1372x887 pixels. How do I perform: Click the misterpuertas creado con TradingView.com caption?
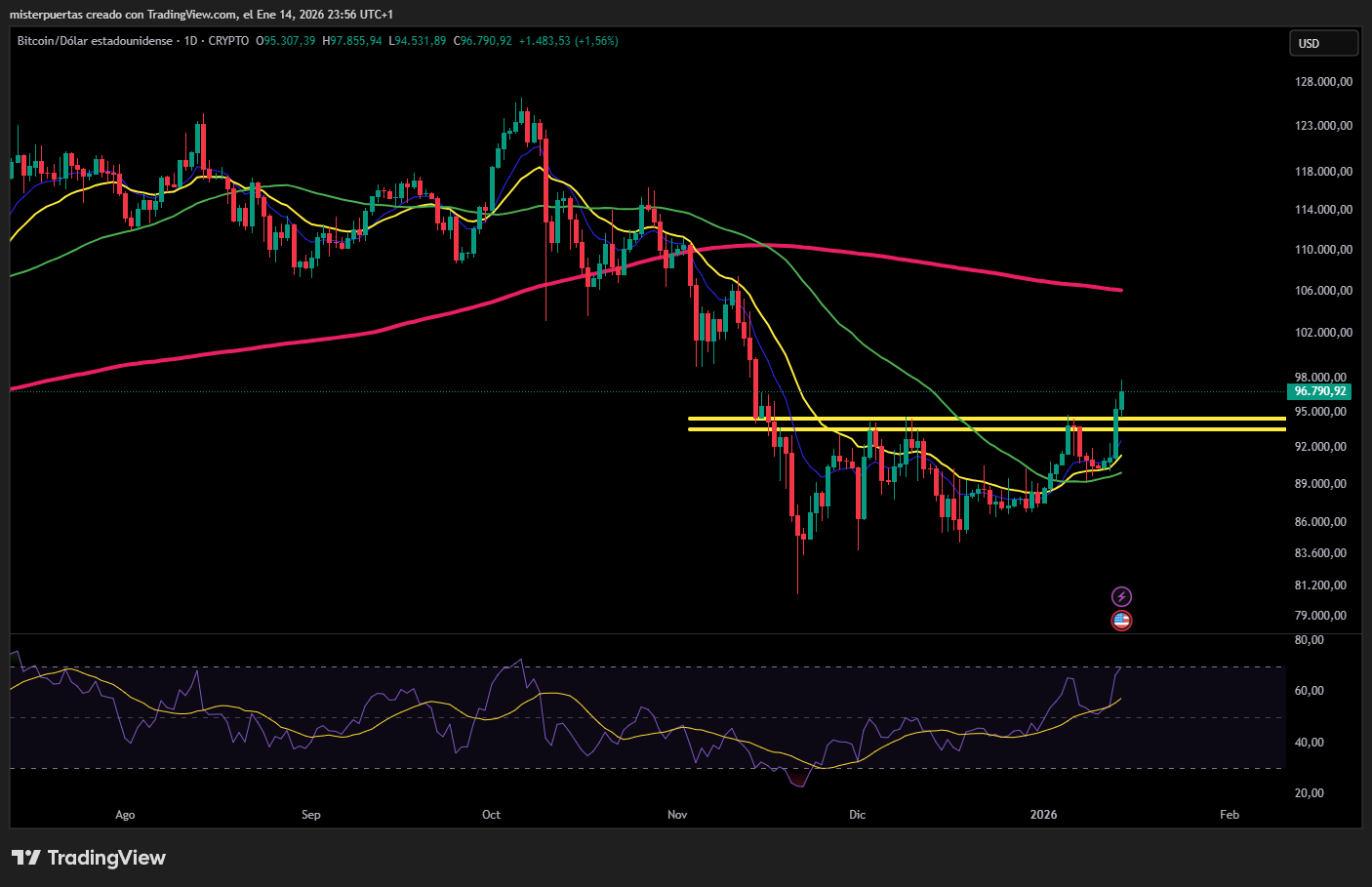click(x=123, y=15)
